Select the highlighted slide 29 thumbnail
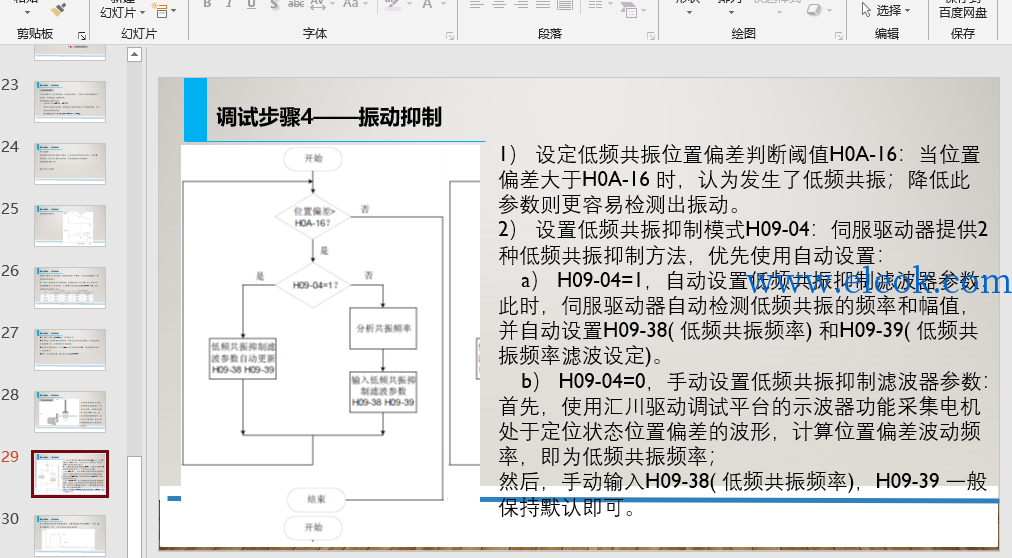 pyautogui.click(x=70, y=473)
